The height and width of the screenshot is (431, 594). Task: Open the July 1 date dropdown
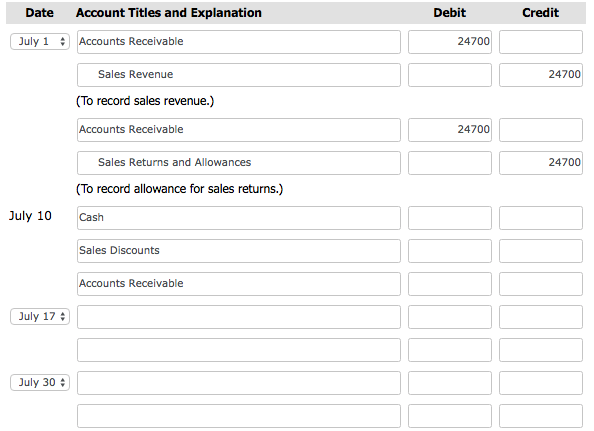click(x=40, y=41)
